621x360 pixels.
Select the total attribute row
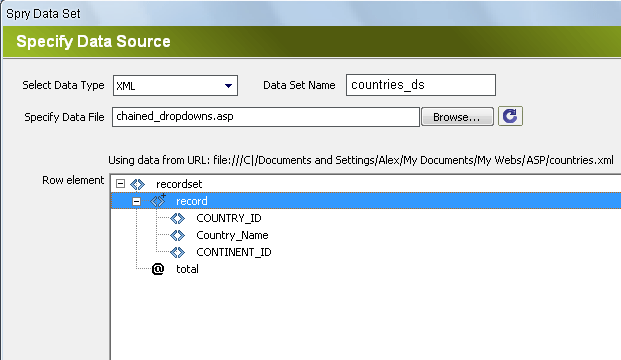click(187, 269)
